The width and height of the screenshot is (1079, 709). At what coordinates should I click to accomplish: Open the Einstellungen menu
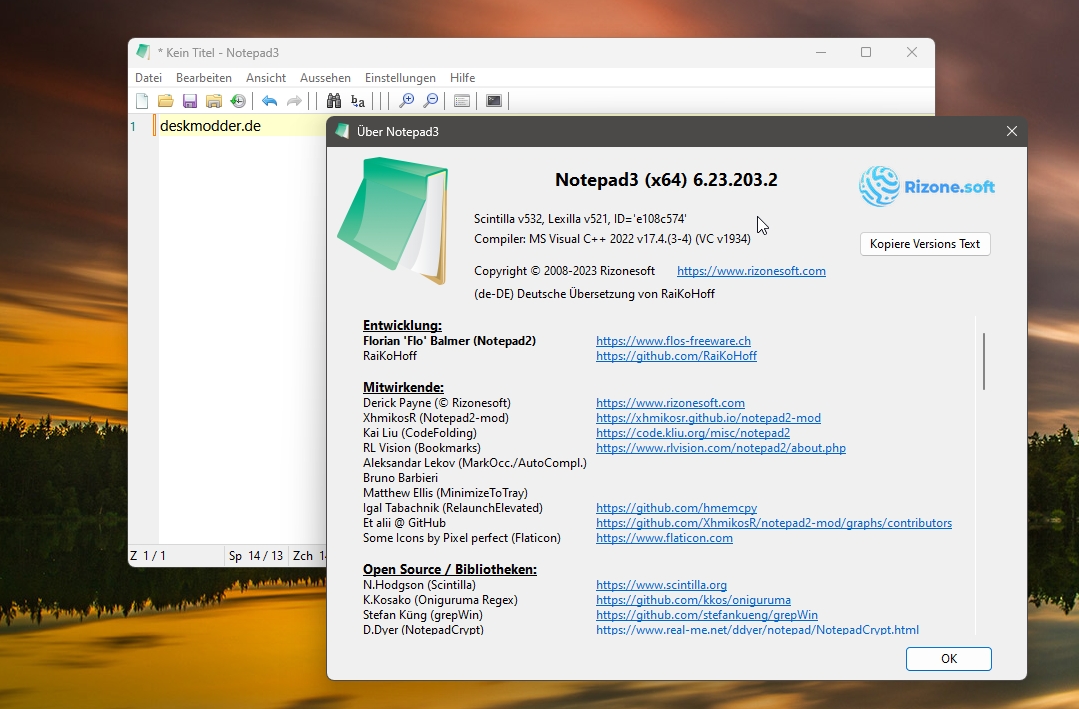400,78
